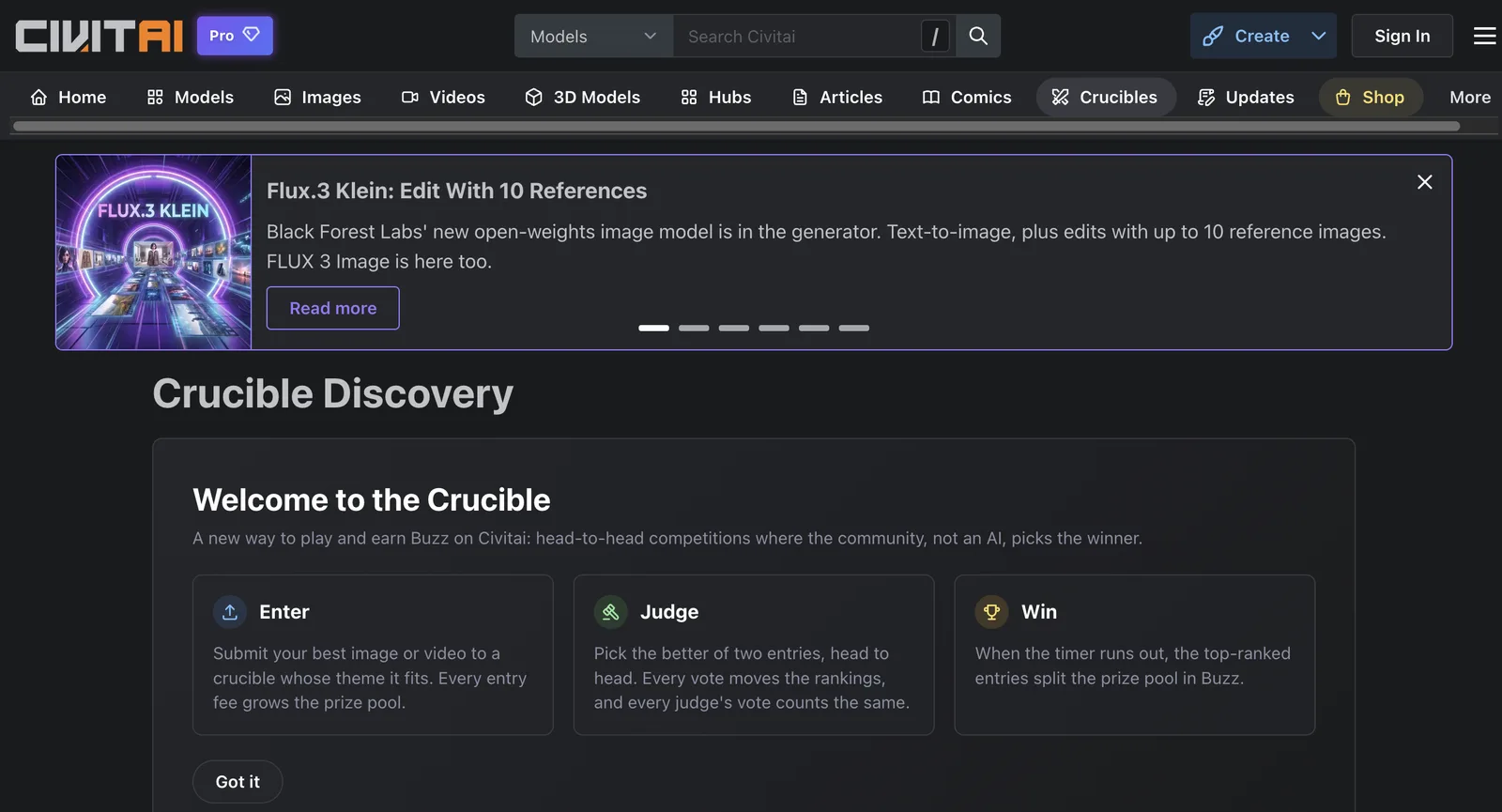
Task: Jump to the sixth carousel slide
Action: pyautogui.click(x=854, y=328)
